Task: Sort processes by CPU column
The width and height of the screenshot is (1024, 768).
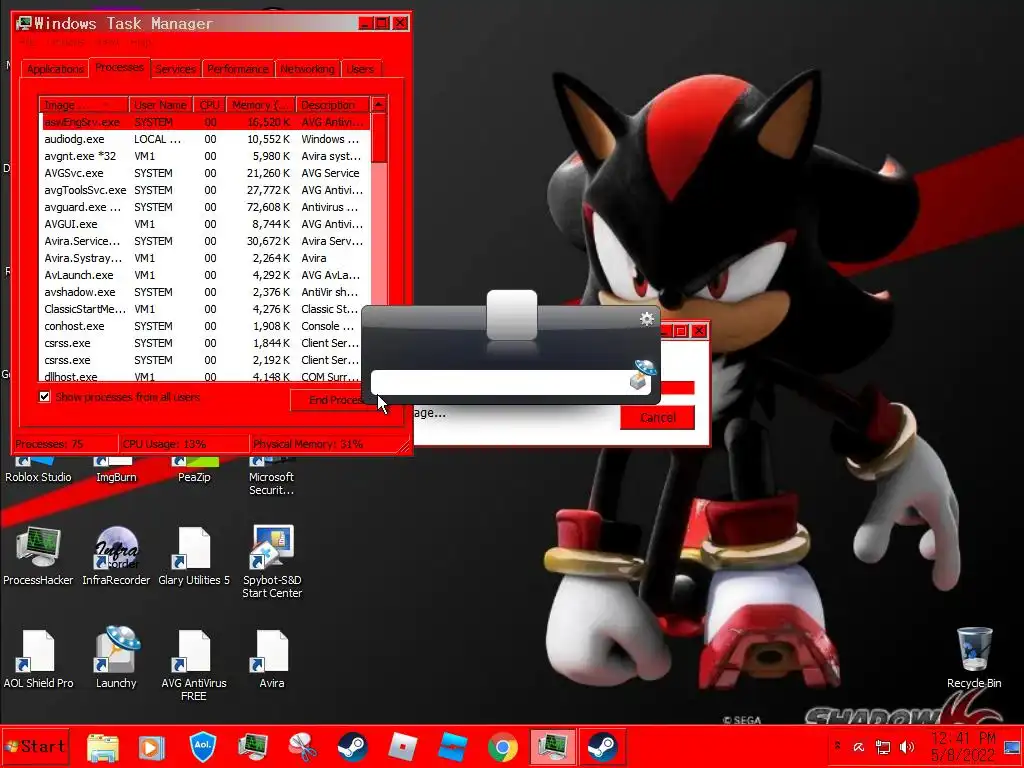Action: (x=210, y=105)
